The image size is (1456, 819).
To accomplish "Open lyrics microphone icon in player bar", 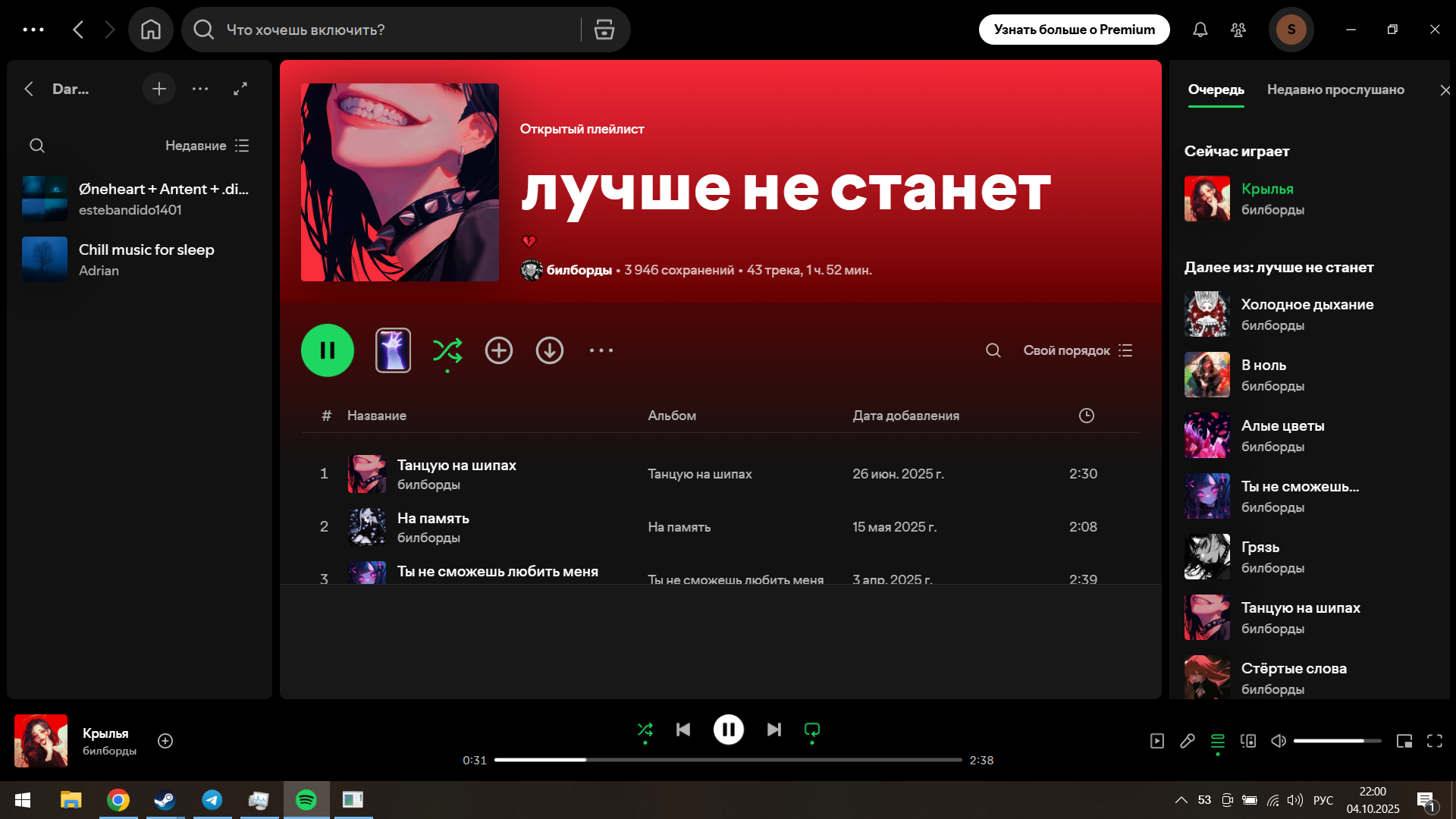I will [1188, 741].
